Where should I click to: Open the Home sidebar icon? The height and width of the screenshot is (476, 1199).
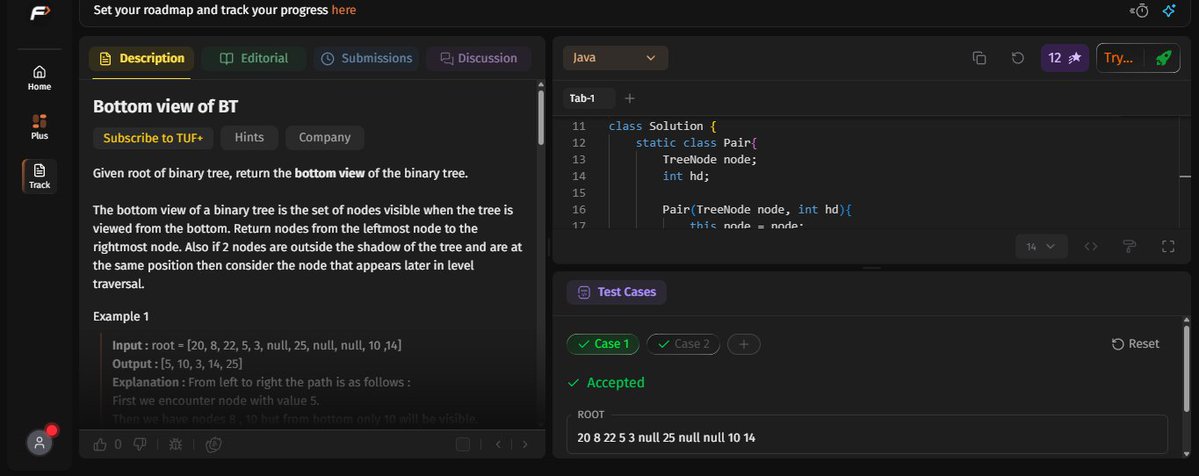39,78
